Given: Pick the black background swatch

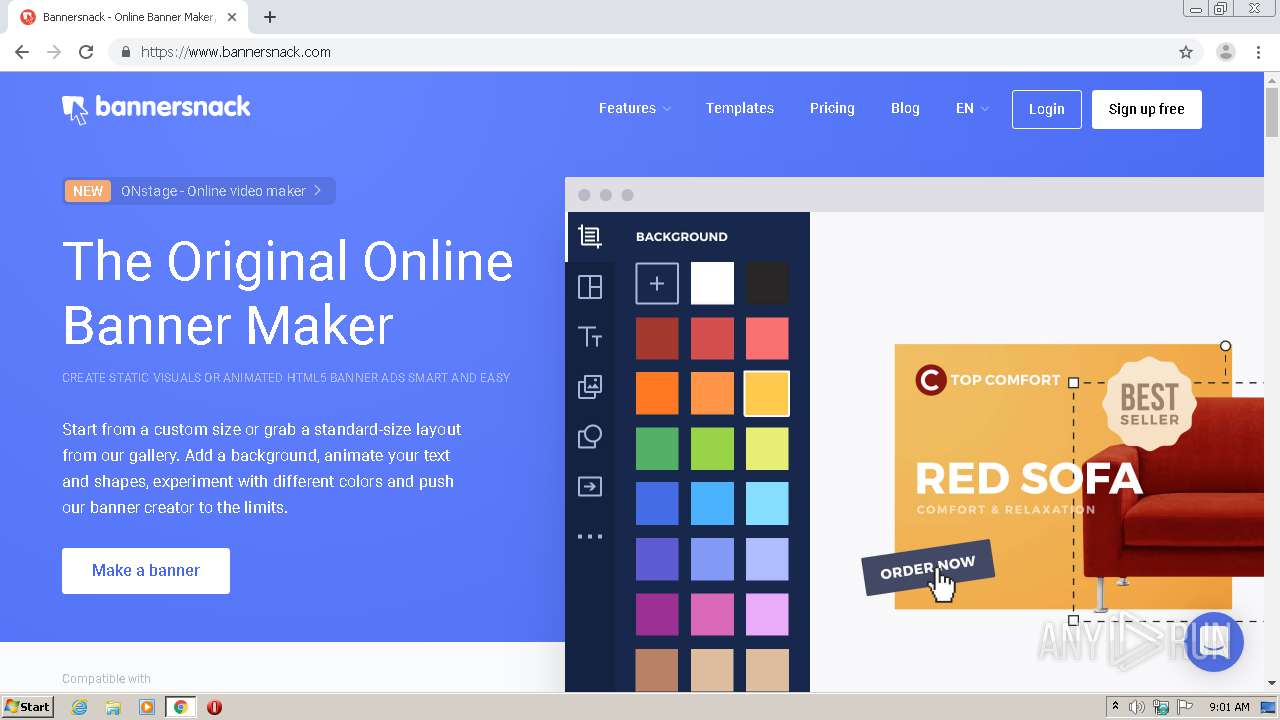Looking at the screenshot, I should [767, 284].
